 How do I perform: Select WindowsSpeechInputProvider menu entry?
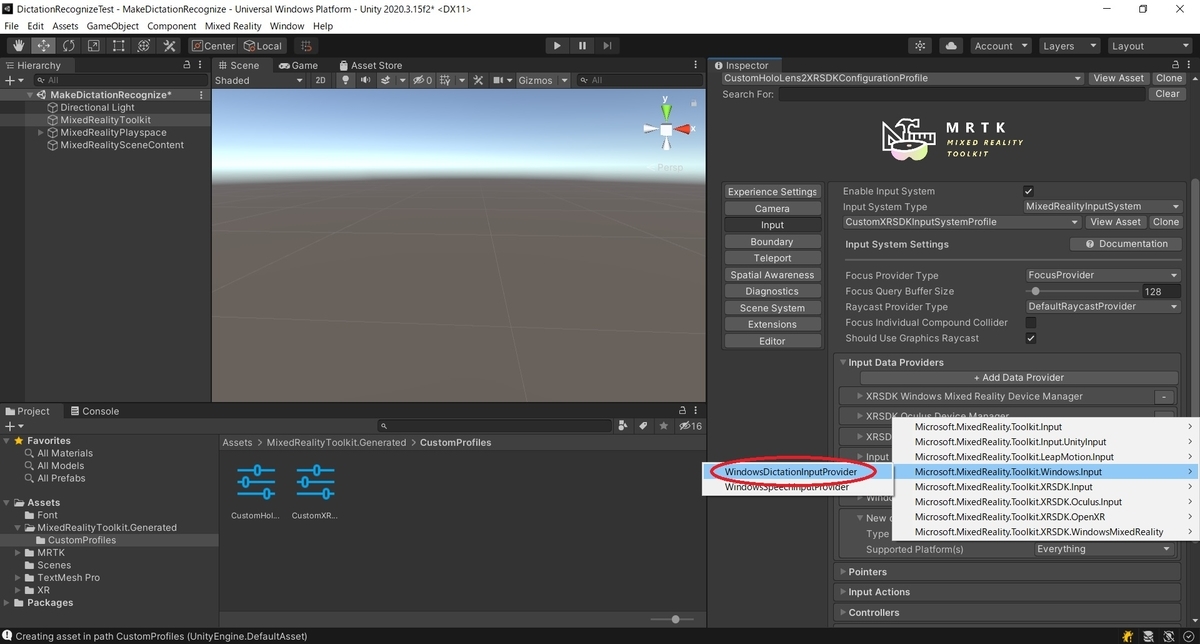797,487
